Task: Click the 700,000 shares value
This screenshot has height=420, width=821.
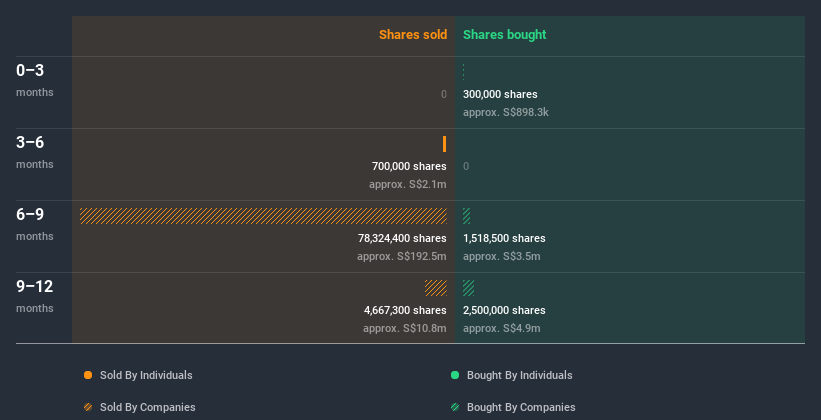Action: pyautogui.click(x=409, y=166)
